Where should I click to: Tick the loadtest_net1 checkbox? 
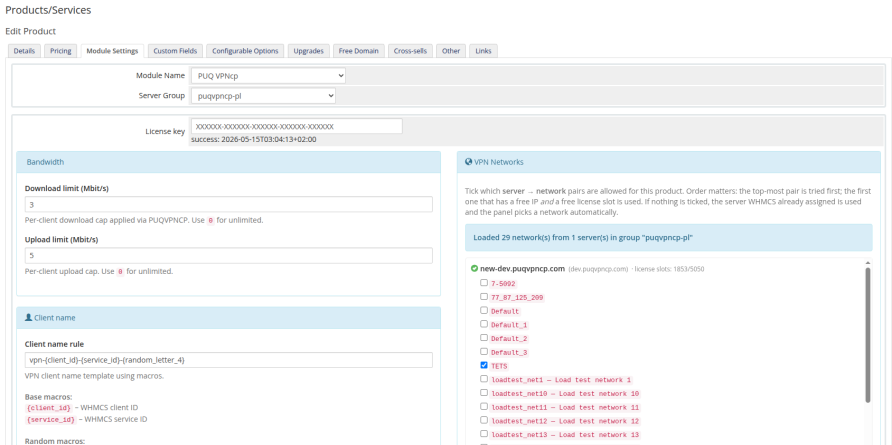point(484,379)
